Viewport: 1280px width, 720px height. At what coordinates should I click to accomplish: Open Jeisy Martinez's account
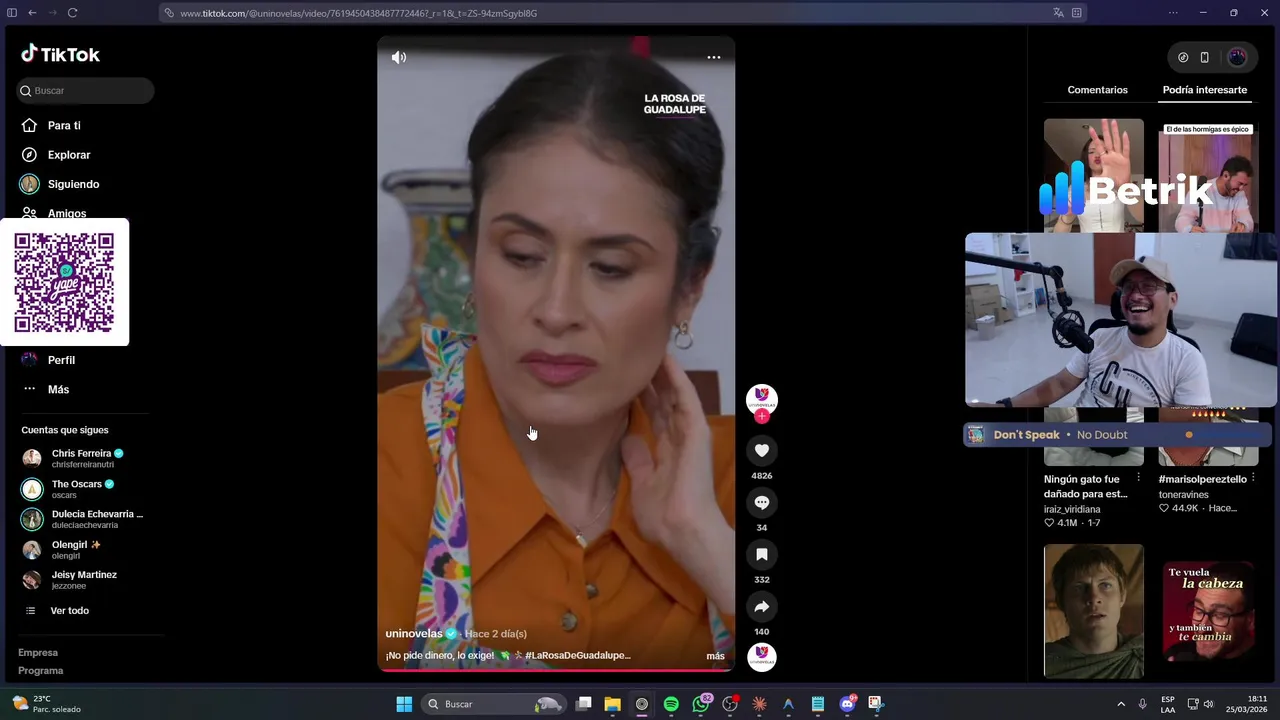click(x=85, y=580)
